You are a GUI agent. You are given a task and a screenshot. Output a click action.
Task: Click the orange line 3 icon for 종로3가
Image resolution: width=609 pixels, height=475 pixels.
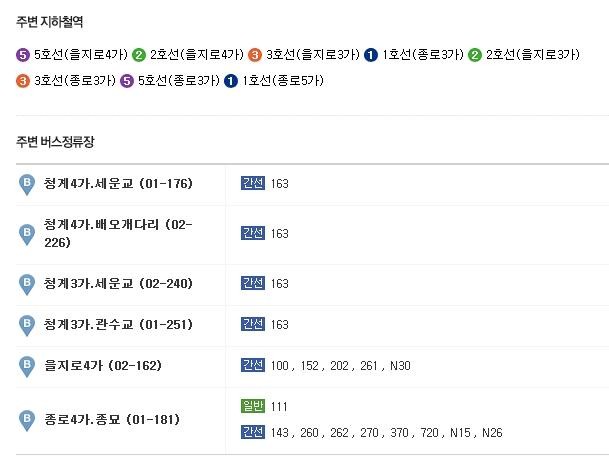pyautogui.click(x=23, y=81)
